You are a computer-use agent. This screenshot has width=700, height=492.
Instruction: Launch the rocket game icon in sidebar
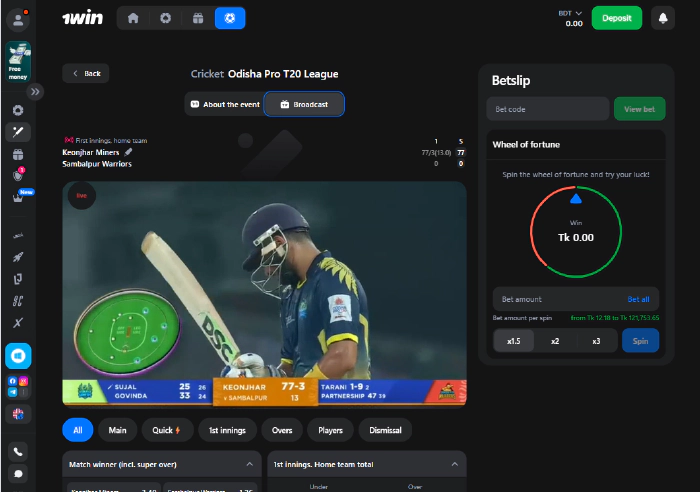pyautogui.click(x=18, y=257)
